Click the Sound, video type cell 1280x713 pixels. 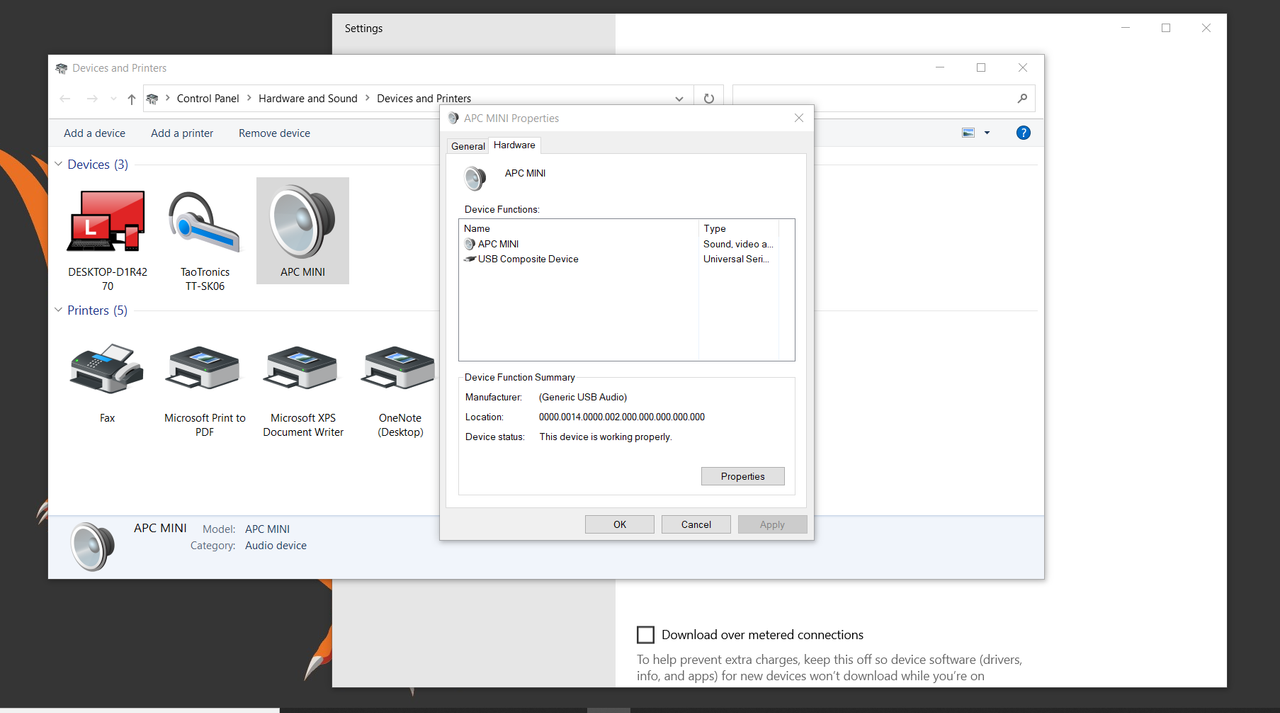[738, 244]
